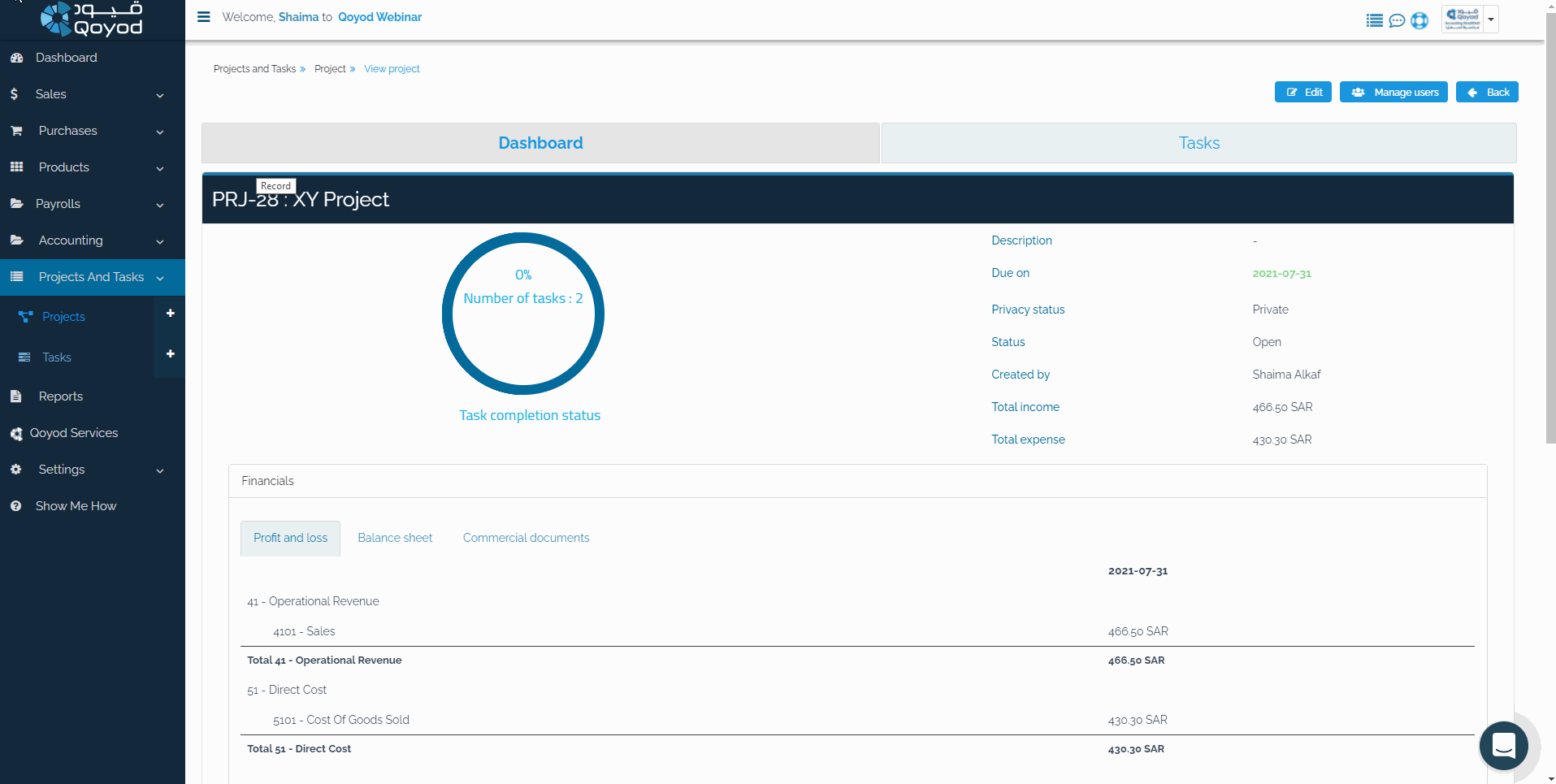Click the Manage users button
This screenshot has height=784, width=1556.
1393,93
